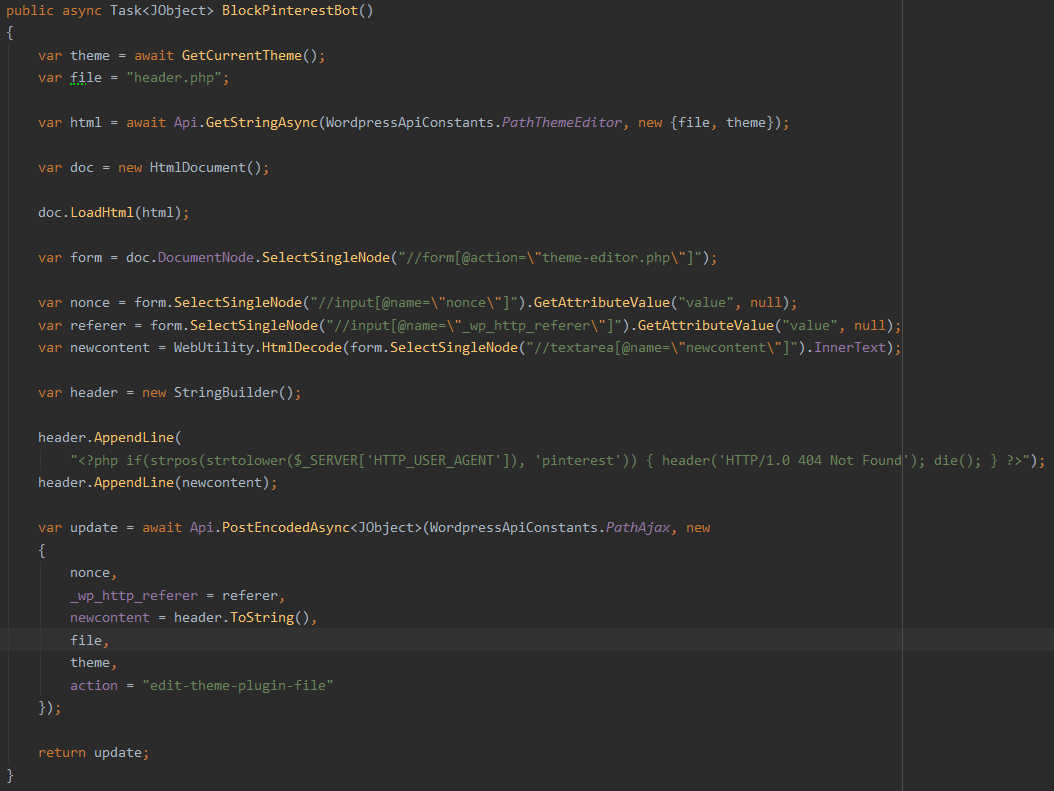1054x791 pixels.
Task: Click Task<JObject> return type
Action: (x=161, y=11)
